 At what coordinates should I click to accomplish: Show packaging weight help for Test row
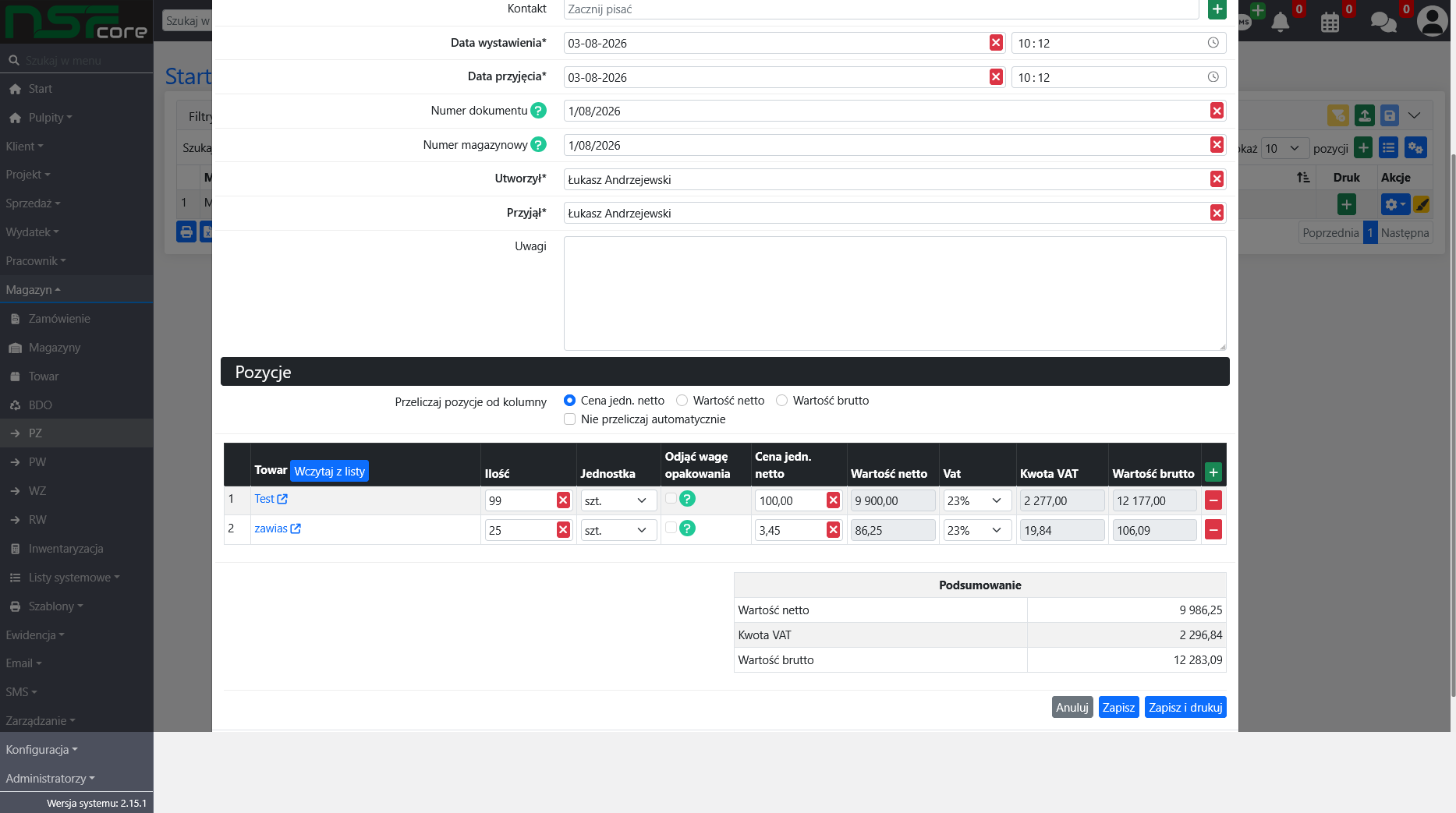click(687, 499)
